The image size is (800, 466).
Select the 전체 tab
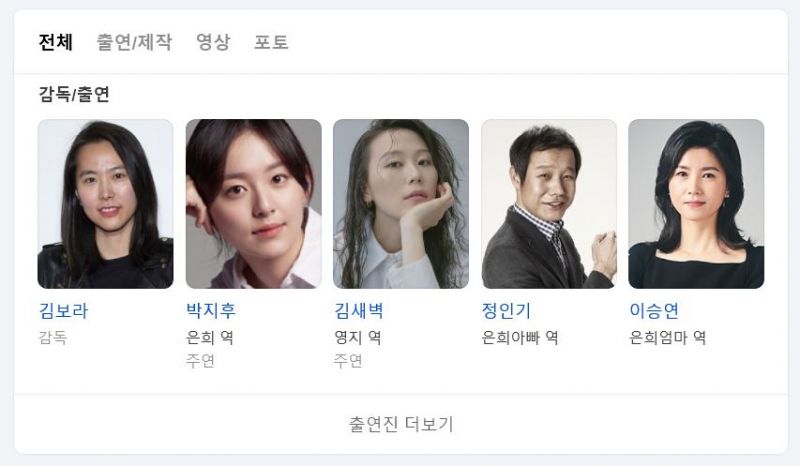tap(56, 42)
